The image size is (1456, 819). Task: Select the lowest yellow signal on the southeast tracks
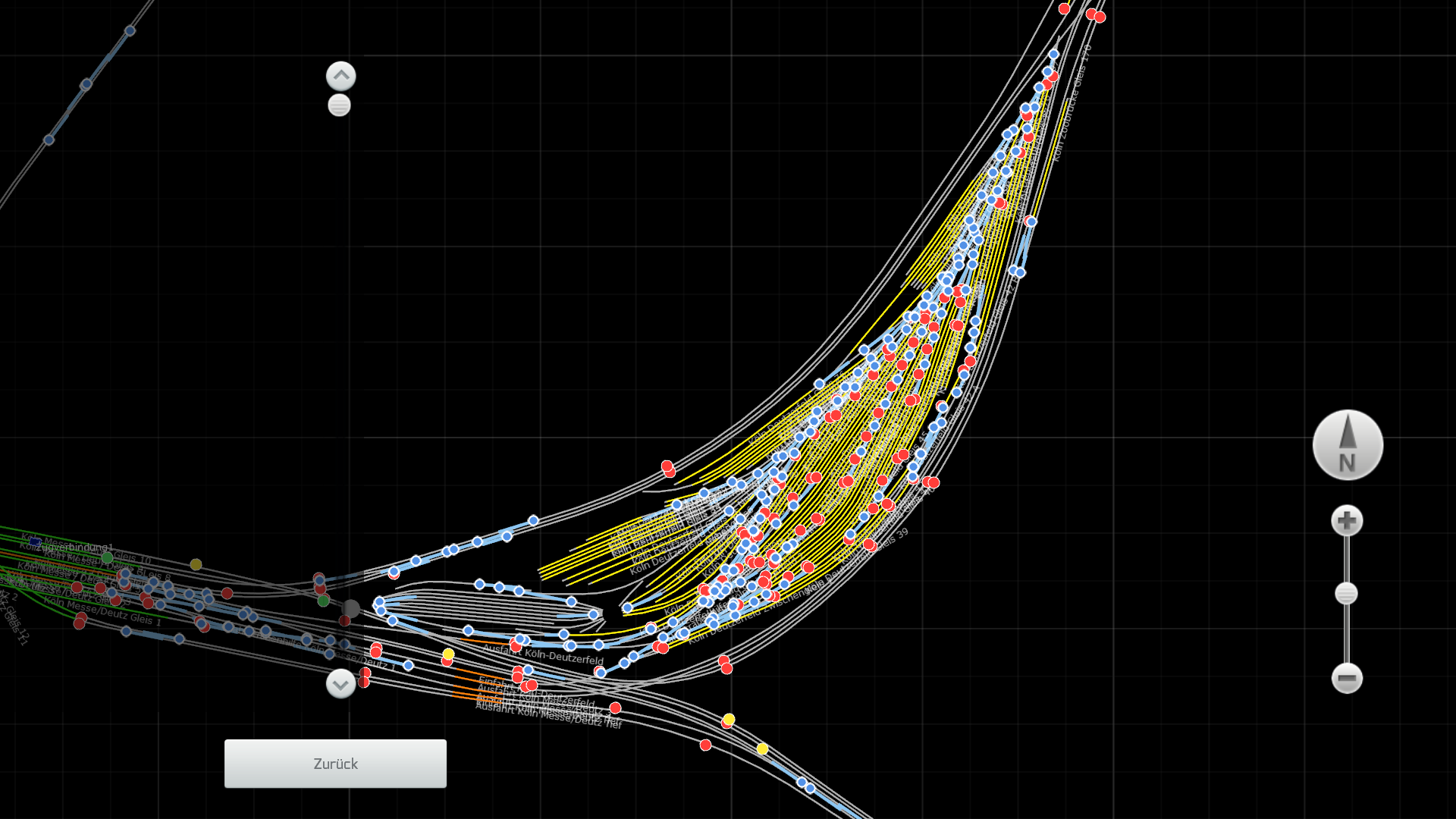pos(762,748)
